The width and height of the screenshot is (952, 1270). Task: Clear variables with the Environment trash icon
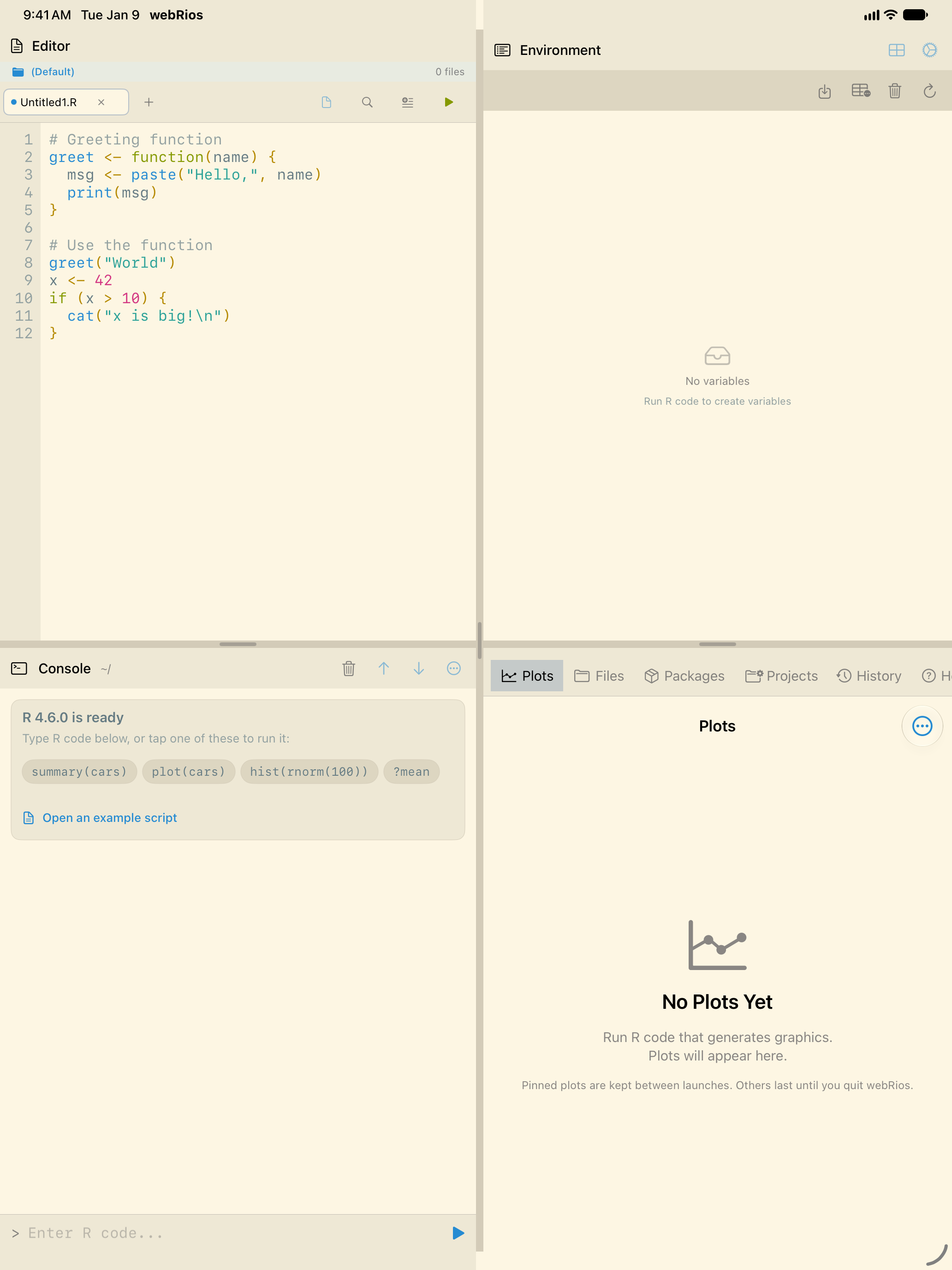pyautogui.click(x=895, y=91)
